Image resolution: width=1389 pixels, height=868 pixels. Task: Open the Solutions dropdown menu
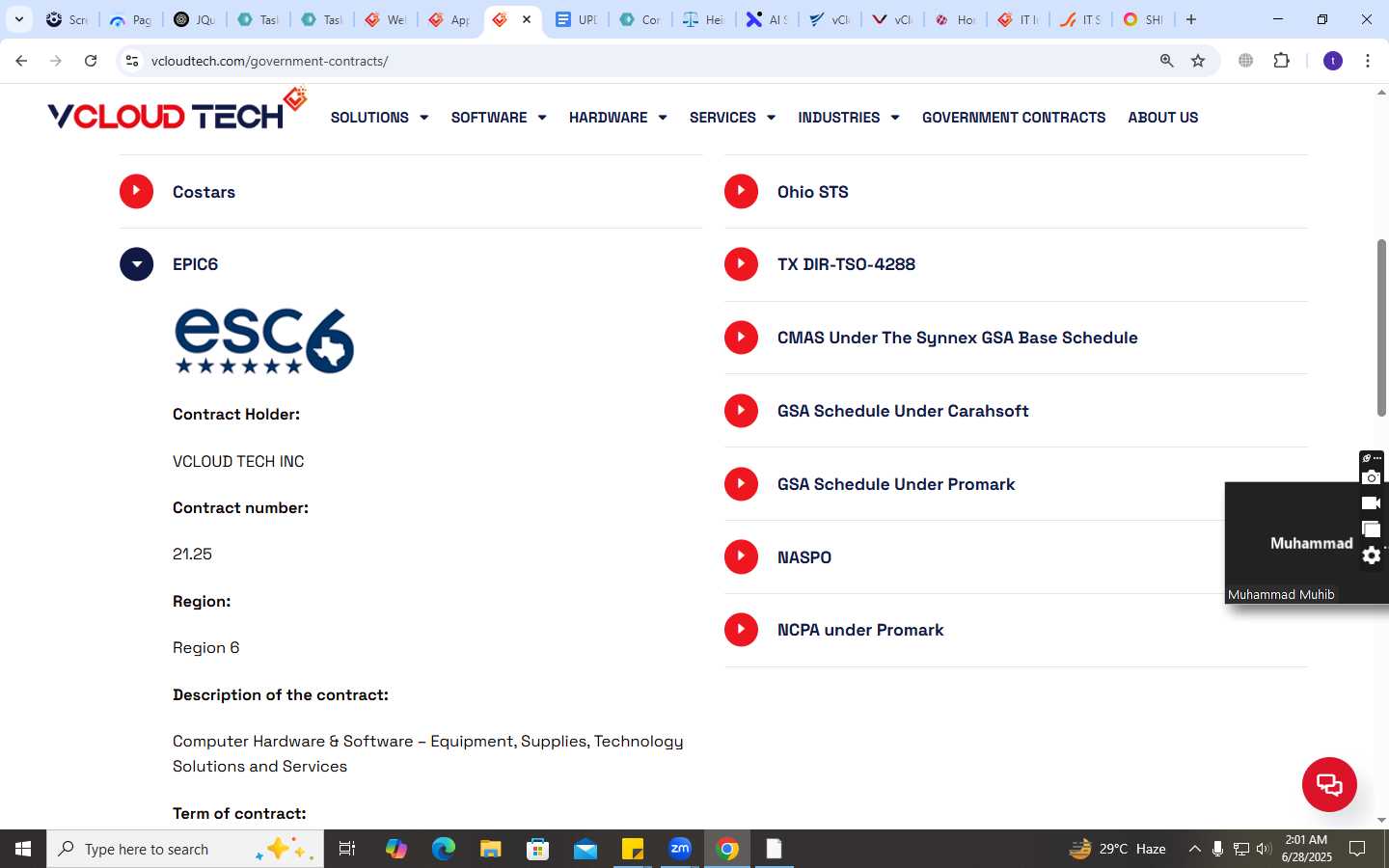pyautogui.click(x=379, y=118)
